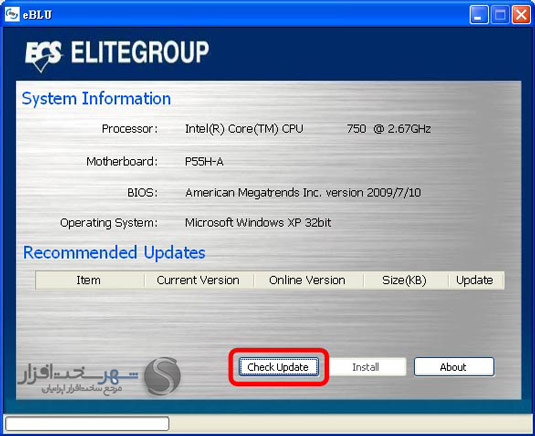The width and height of the screenshot is (535, 436).
Task: Click the Processor: label
Action: pyautogui.click(x=130, y=129)
